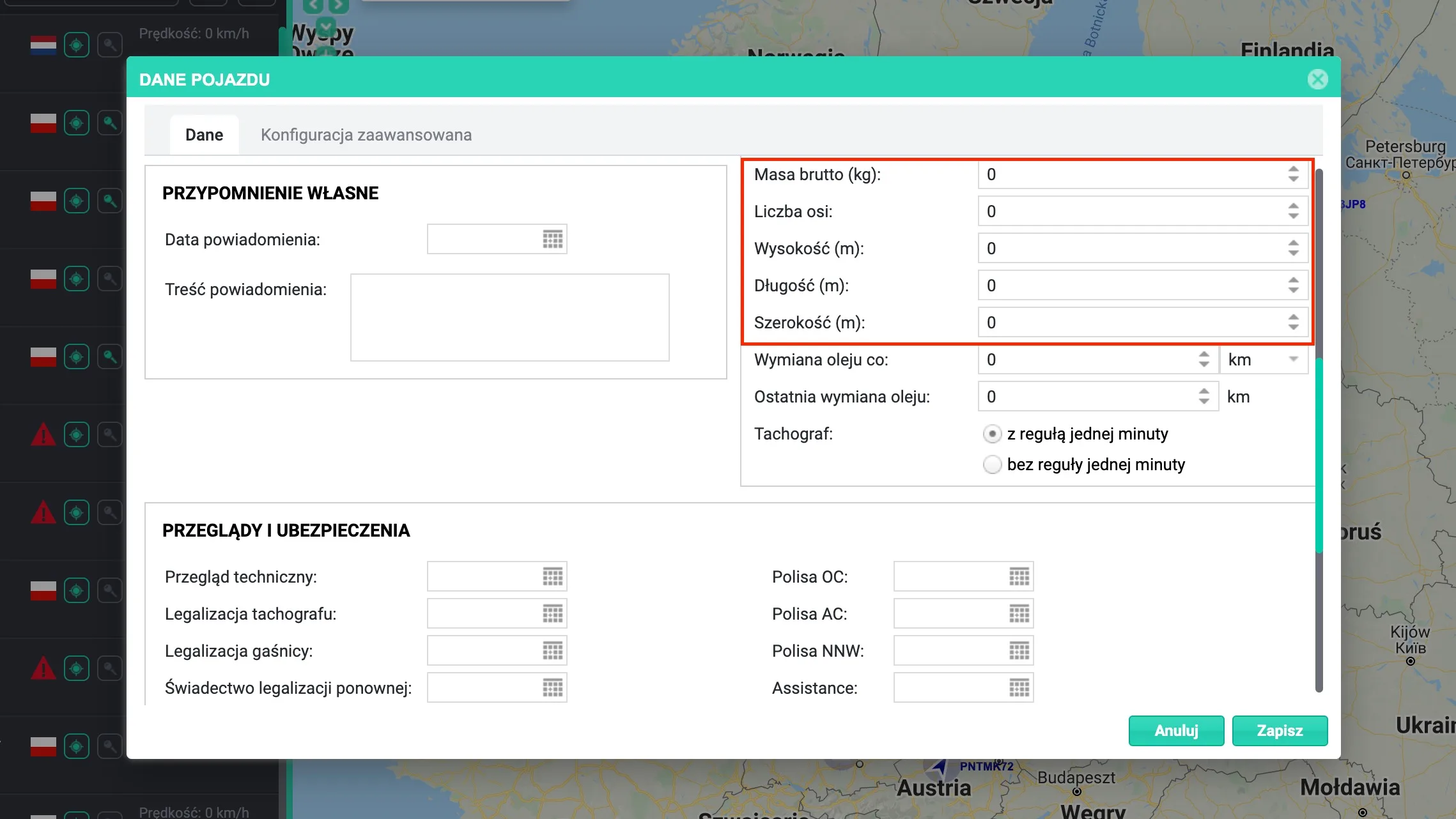Open calendar for Polisa OC
Image resolution: width=1456 pixels, height=819 pixels.
click(1019, 577)
